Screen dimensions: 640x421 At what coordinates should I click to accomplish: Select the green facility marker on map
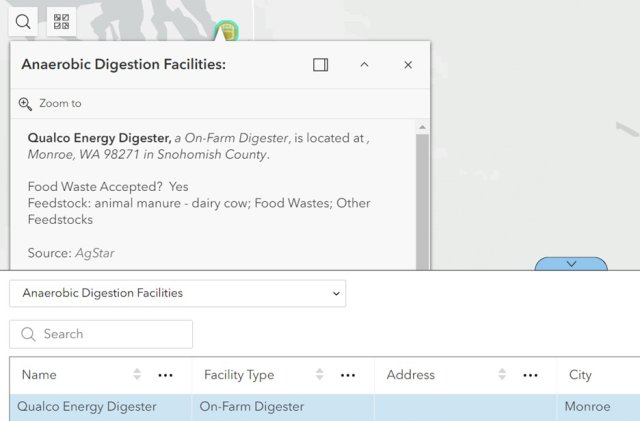(x=229, y=31)
